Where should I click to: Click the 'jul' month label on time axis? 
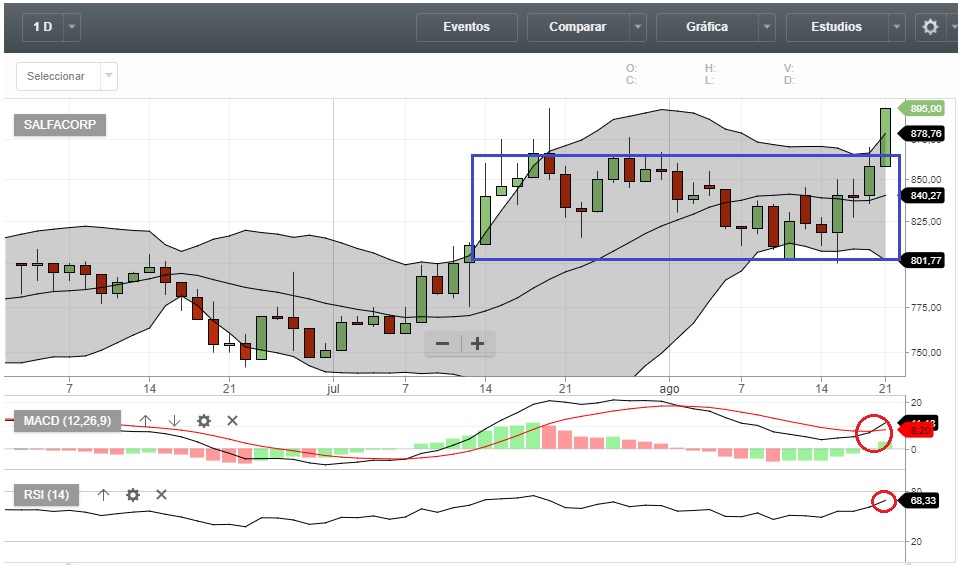point(333,389)
